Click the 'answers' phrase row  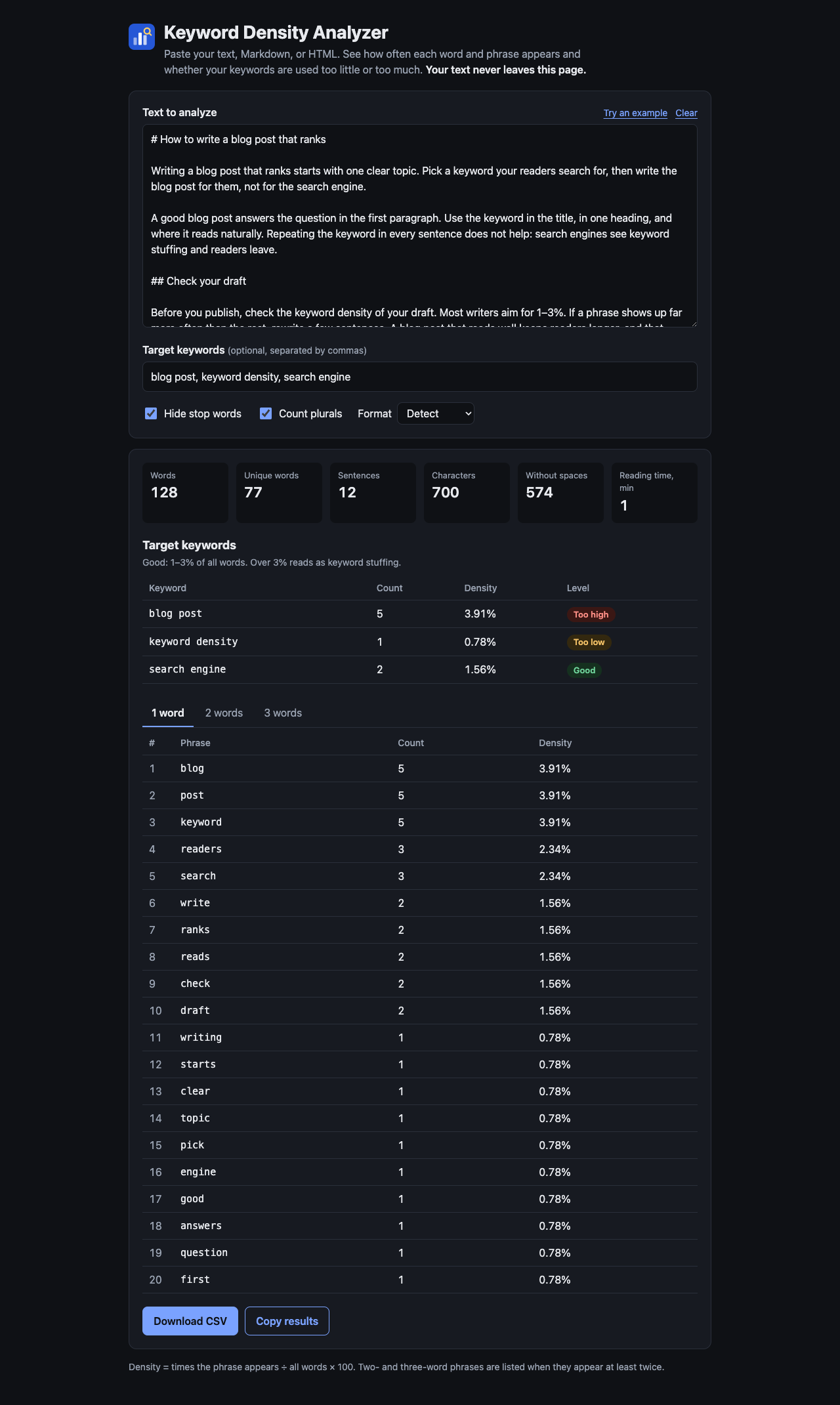coord(420,1226)
